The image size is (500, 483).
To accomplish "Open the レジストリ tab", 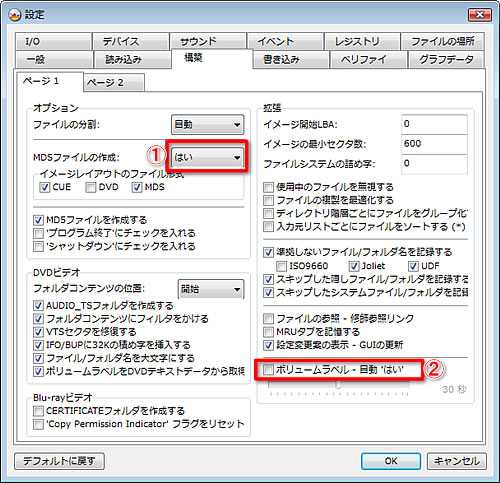I will pyautogui.click(x=362, y=41).
